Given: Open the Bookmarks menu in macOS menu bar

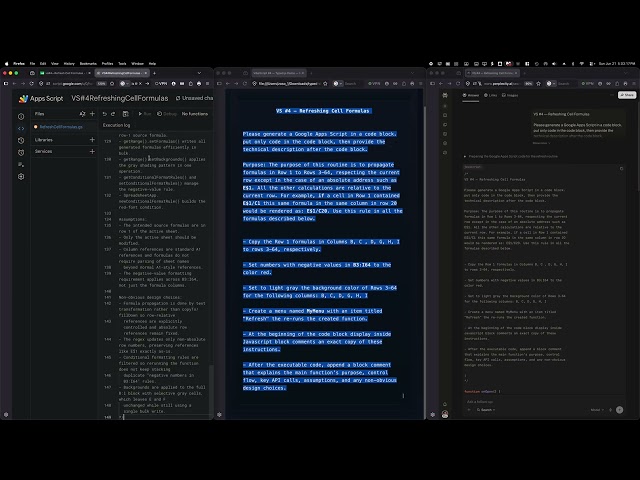Looking at the screenshot, I should point(88,64).
